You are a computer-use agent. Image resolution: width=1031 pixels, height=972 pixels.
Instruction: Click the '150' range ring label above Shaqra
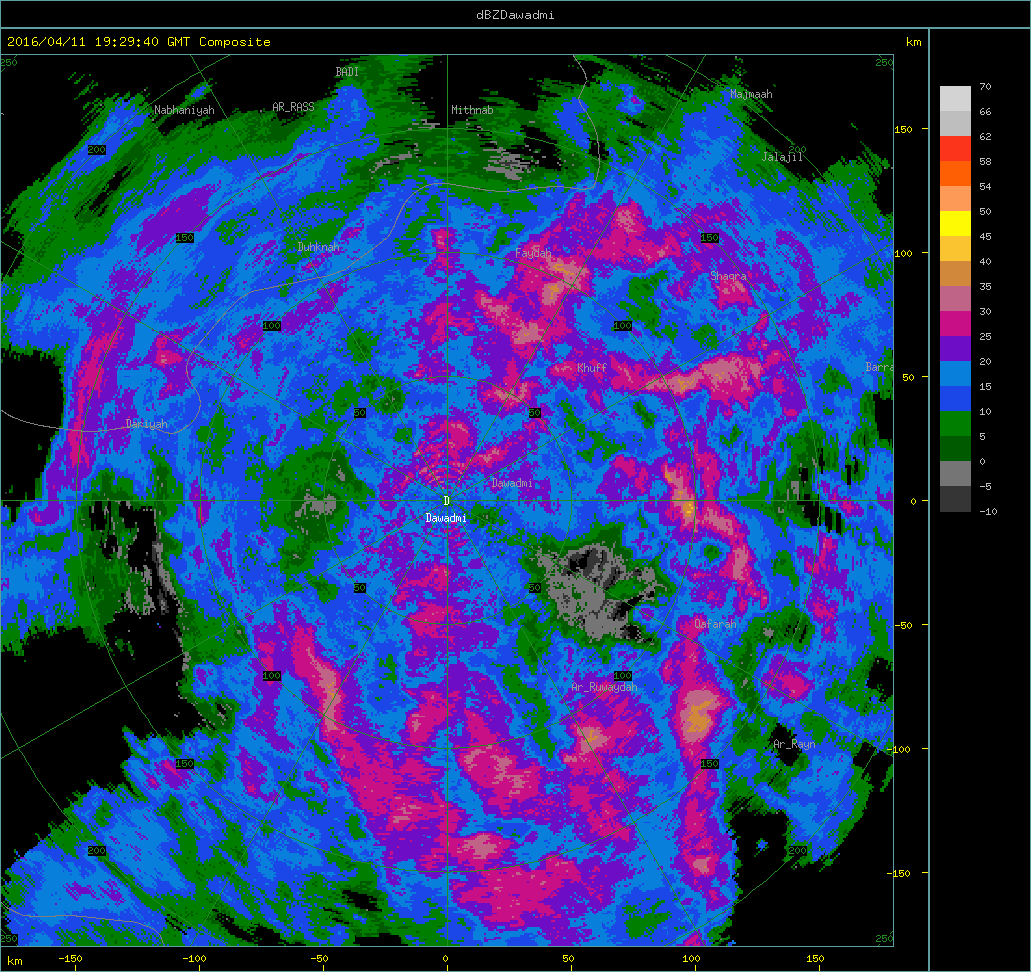(x=709, y=237)
